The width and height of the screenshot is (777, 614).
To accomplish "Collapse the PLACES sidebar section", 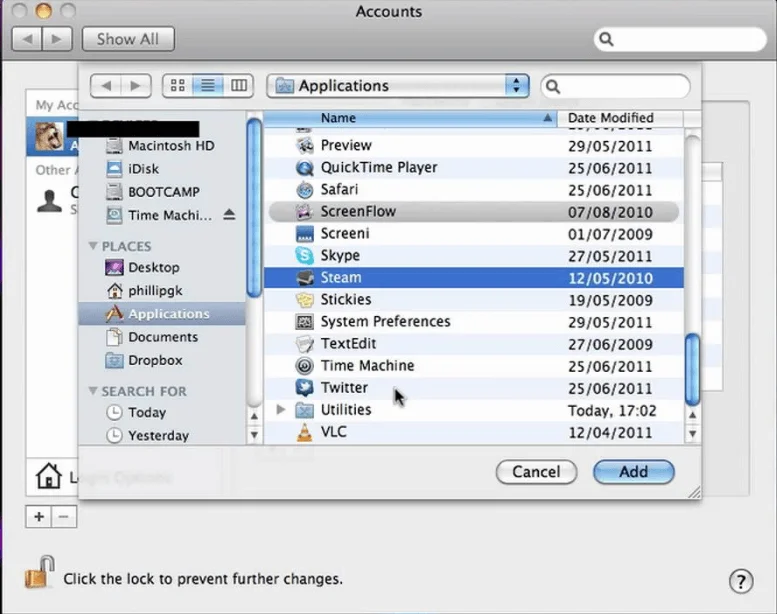I will 94,246.
